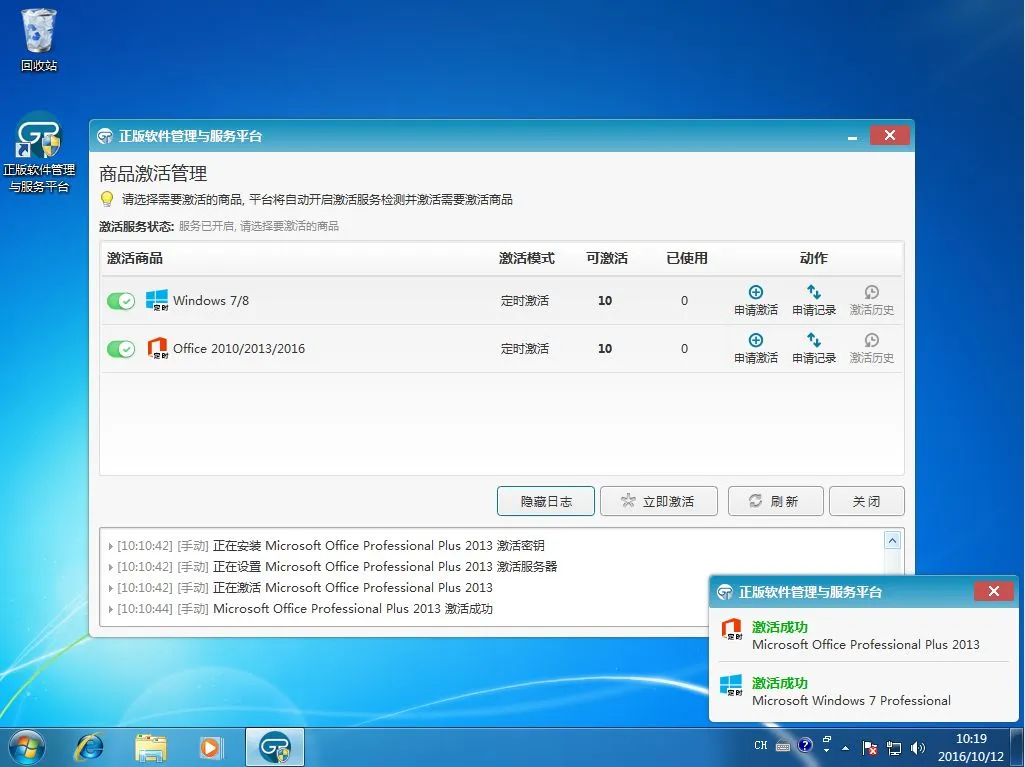Click the 关闭 button

click(x=867, y=501)
